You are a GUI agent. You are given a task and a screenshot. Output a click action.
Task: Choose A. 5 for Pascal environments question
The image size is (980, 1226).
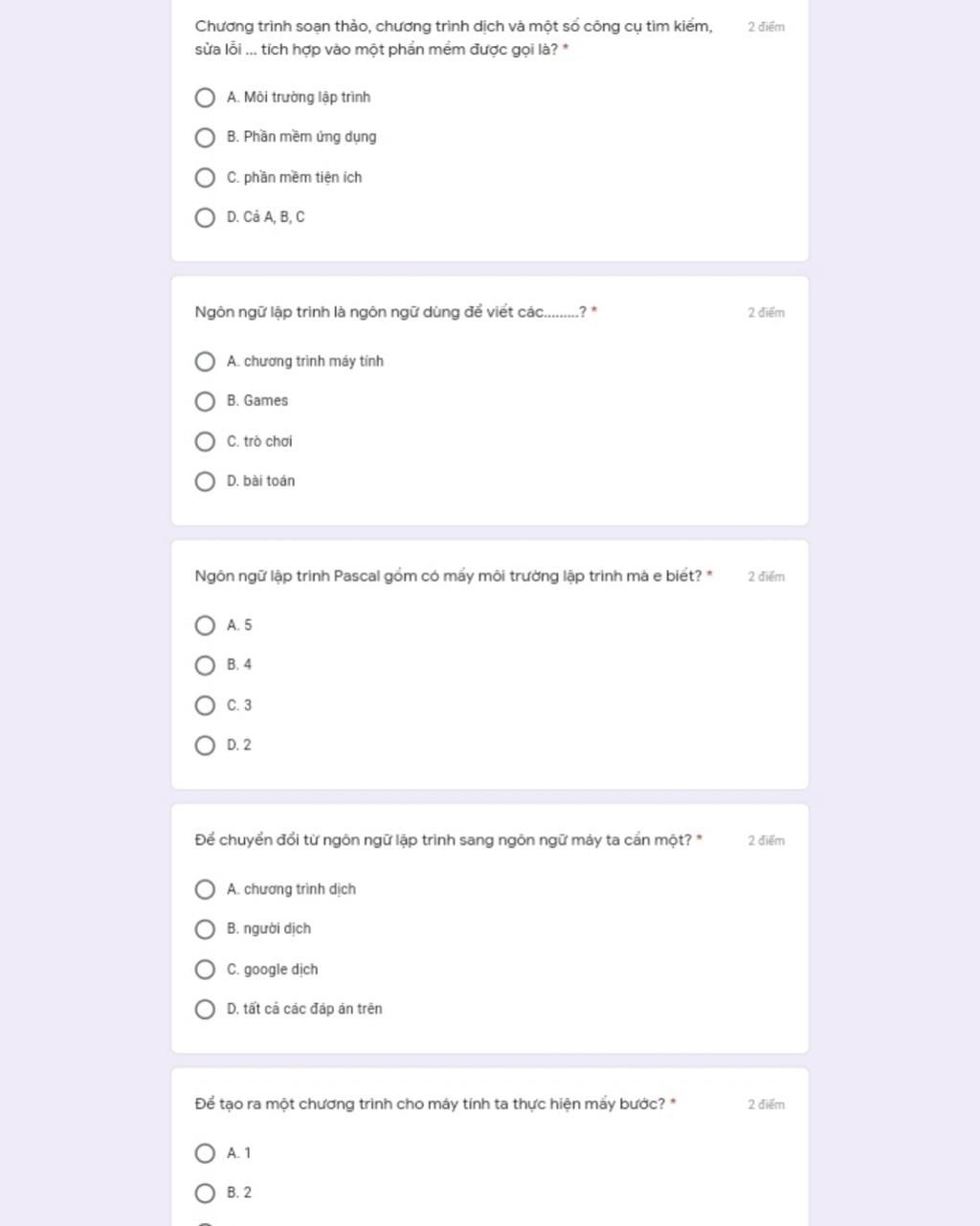pos(205,626)
